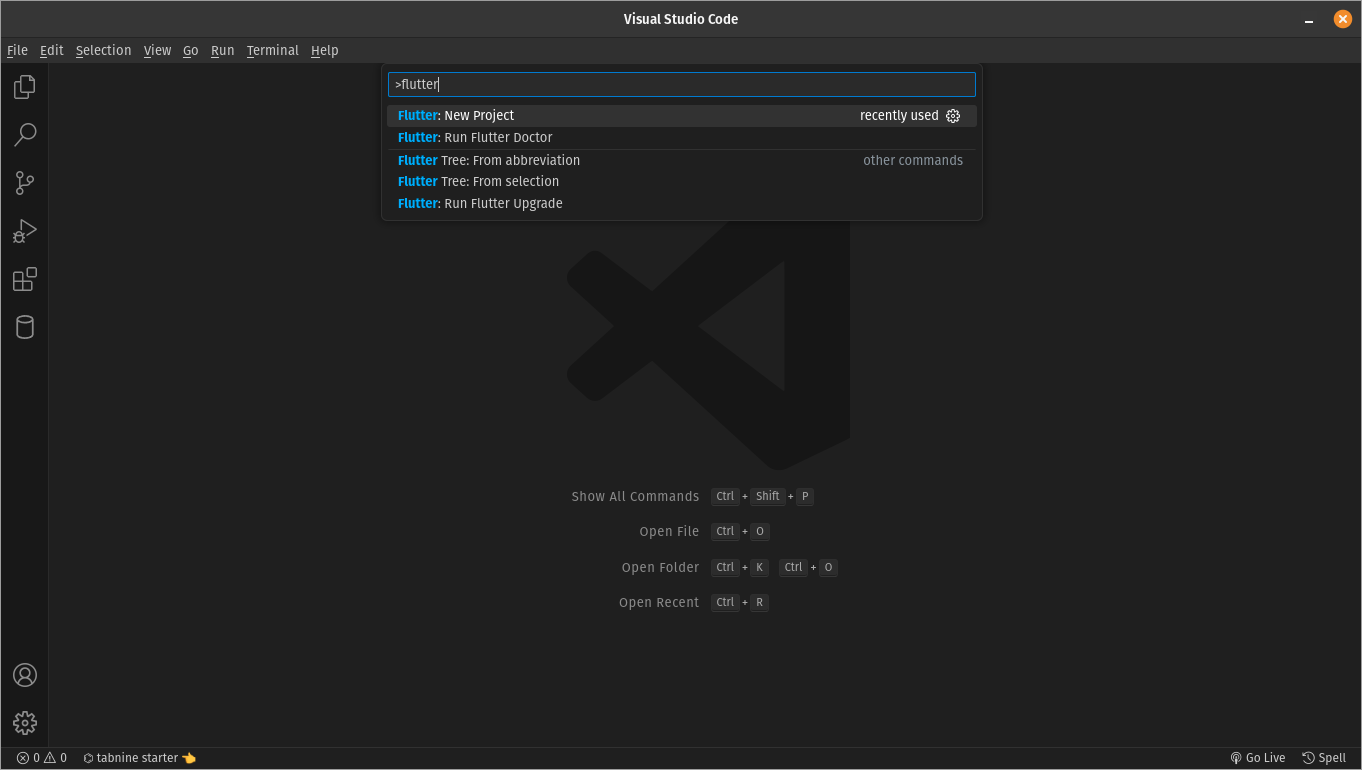Start Go Live server from status bar

point(1258,758)
